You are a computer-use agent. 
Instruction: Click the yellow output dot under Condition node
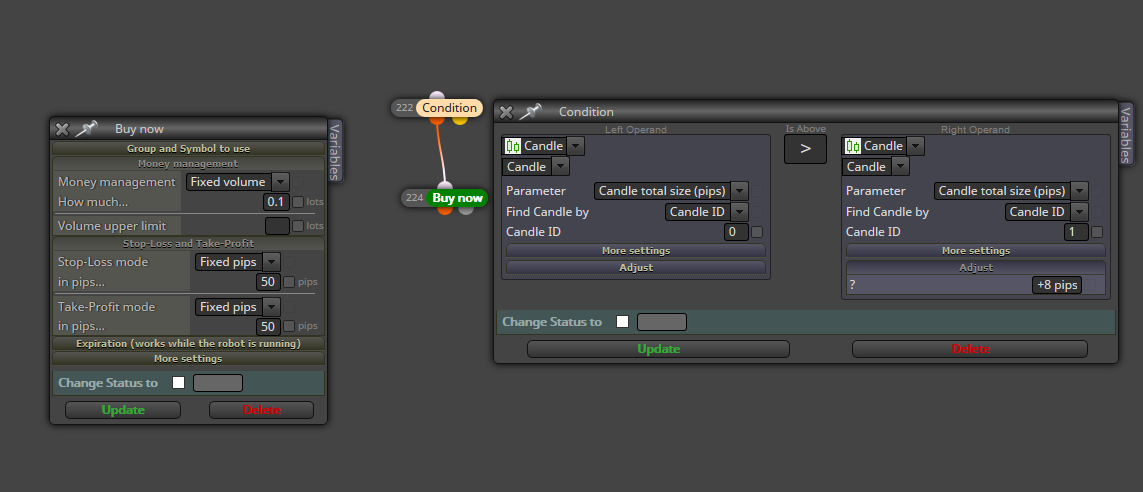click(x=459, y=120)
